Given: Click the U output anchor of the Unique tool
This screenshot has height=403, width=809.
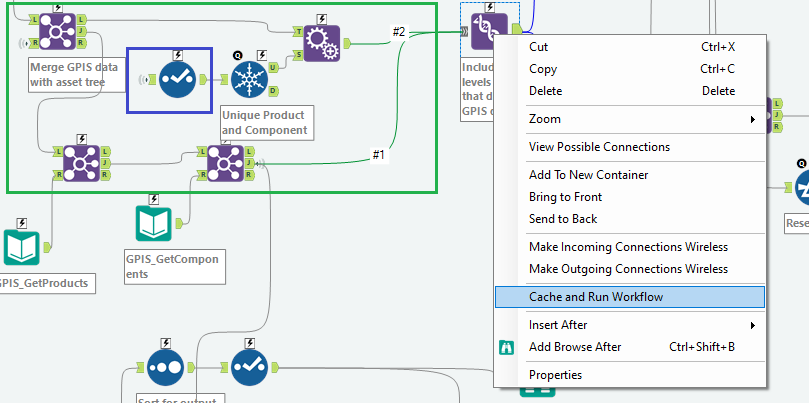Looking at the screenshot, I should pos(273,68).
